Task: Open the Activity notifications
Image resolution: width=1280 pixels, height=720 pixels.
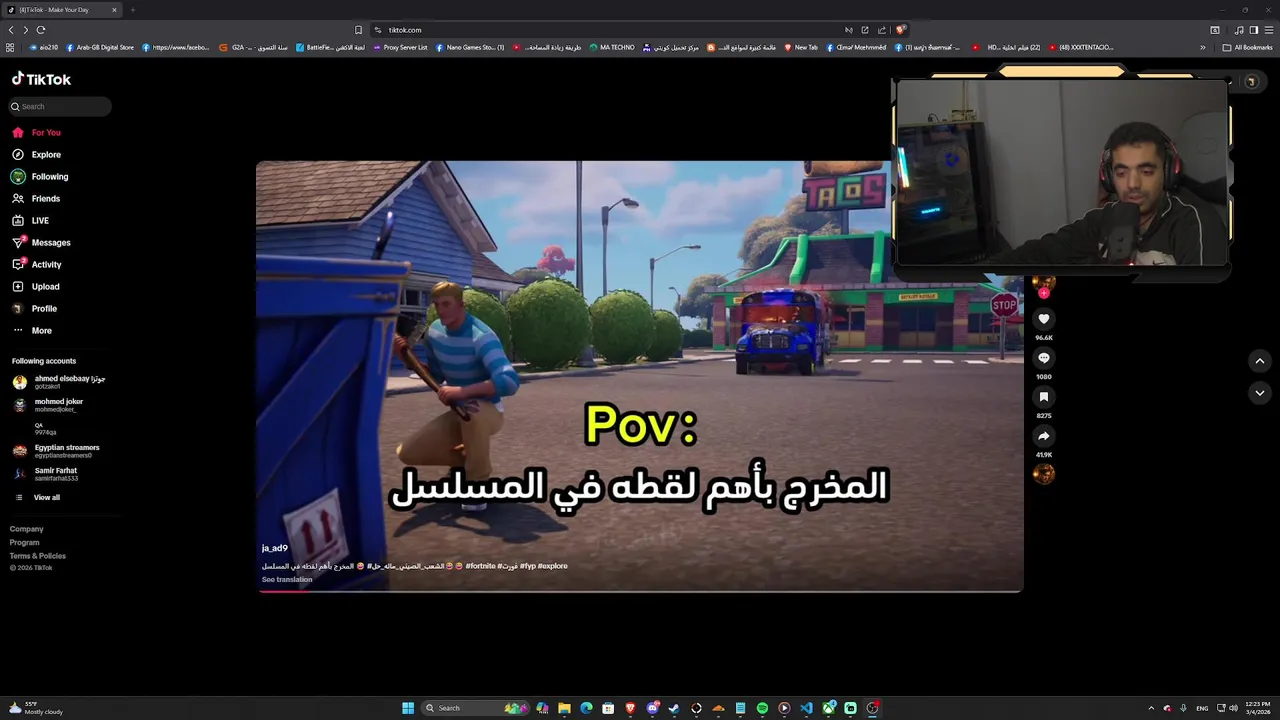Action: pos(46,264)
